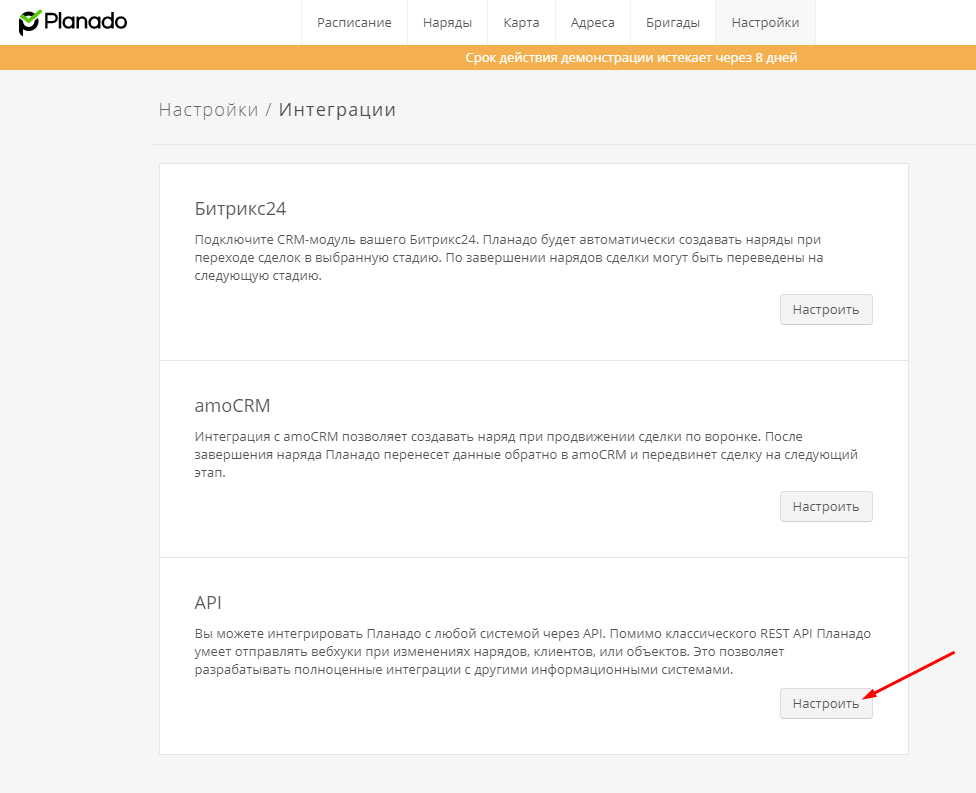Switch to the Наряды tab
This screenshot has height=793, width=976.
(447, 22)
